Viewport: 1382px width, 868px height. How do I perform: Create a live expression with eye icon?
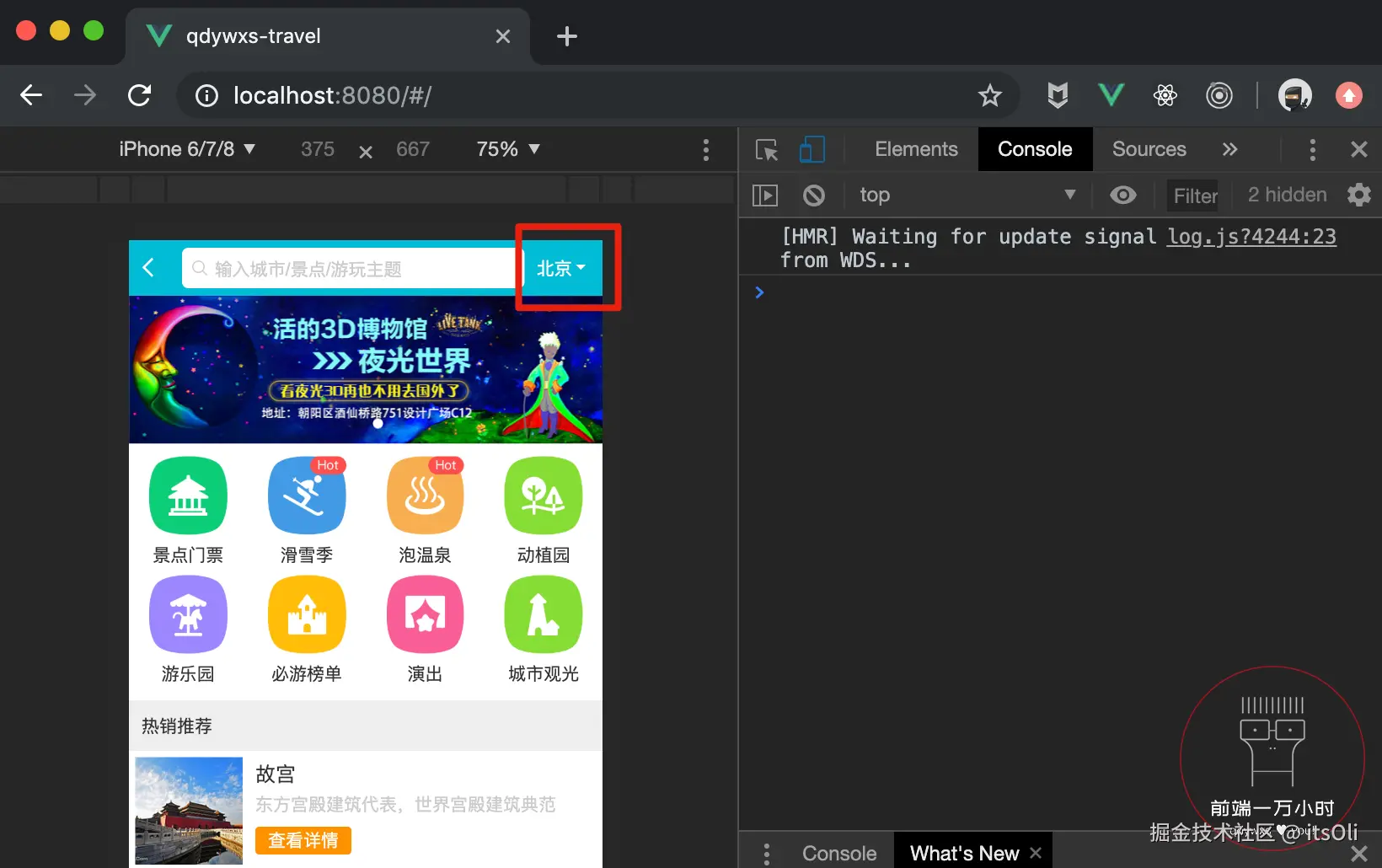coord(1122,196)
